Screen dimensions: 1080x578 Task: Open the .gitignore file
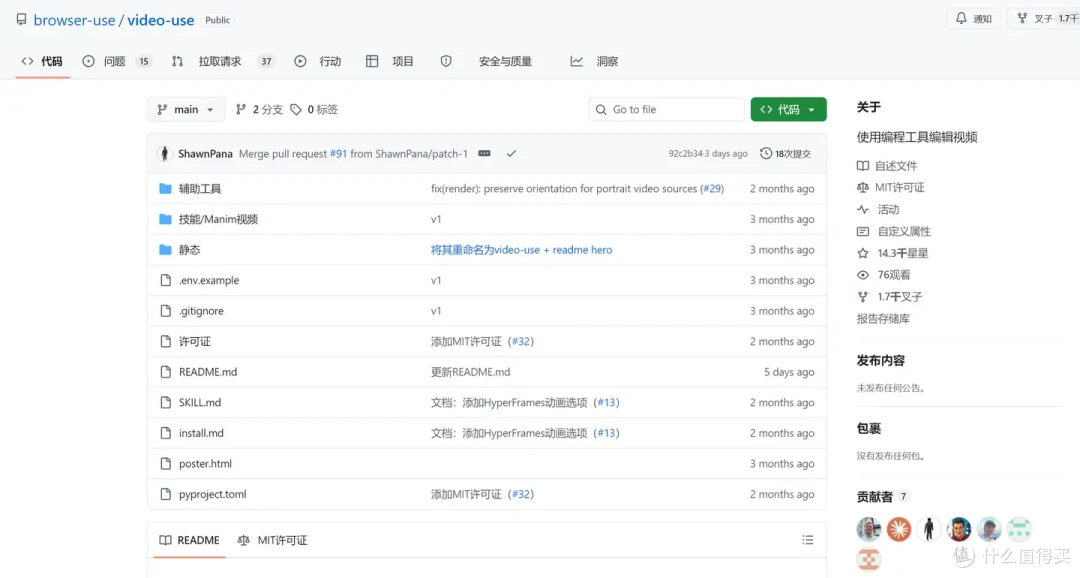point(201,311)
